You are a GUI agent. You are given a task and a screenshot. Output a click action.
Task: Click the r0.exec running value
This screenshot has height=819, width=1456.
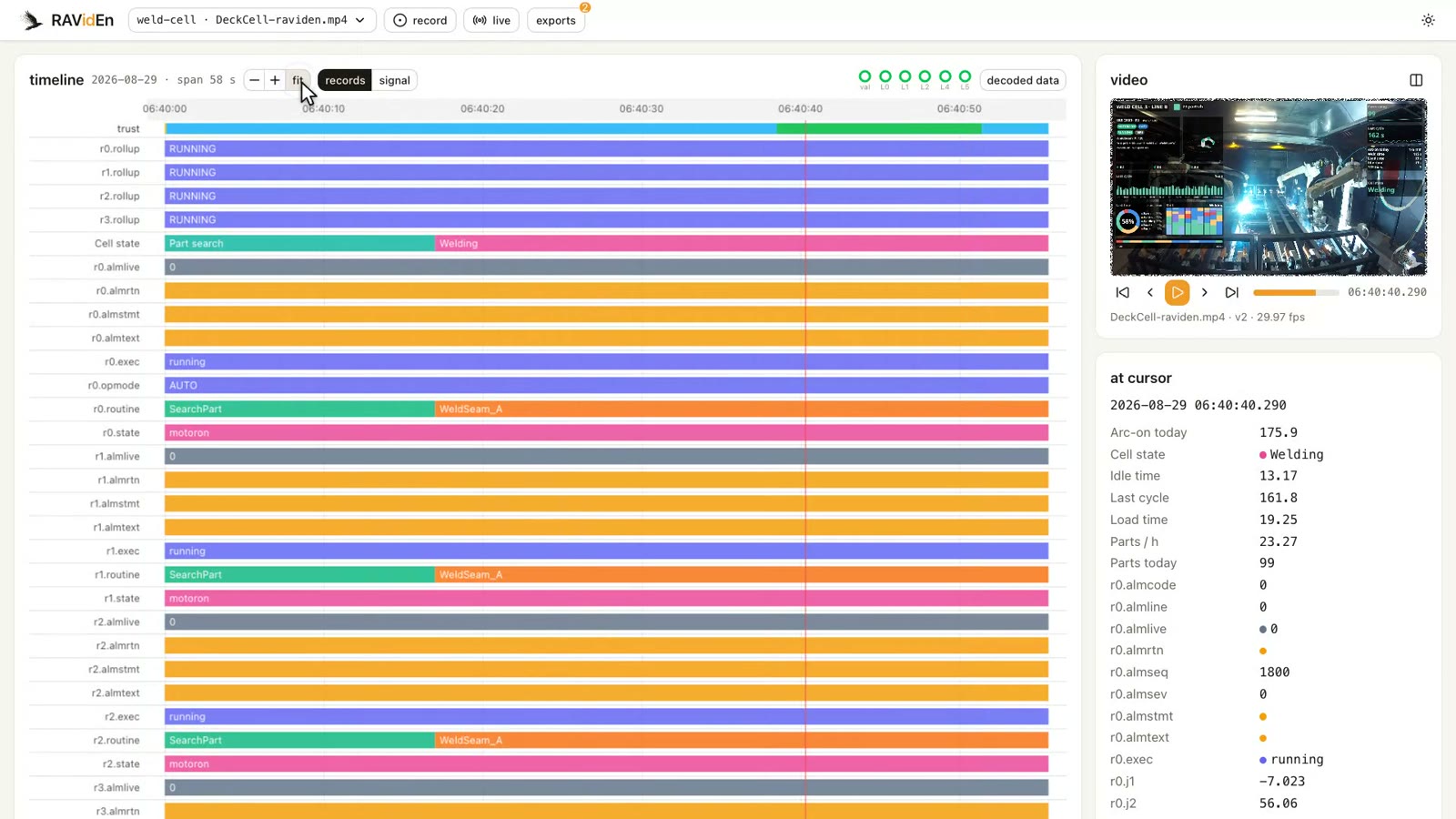coord(1291,759)
